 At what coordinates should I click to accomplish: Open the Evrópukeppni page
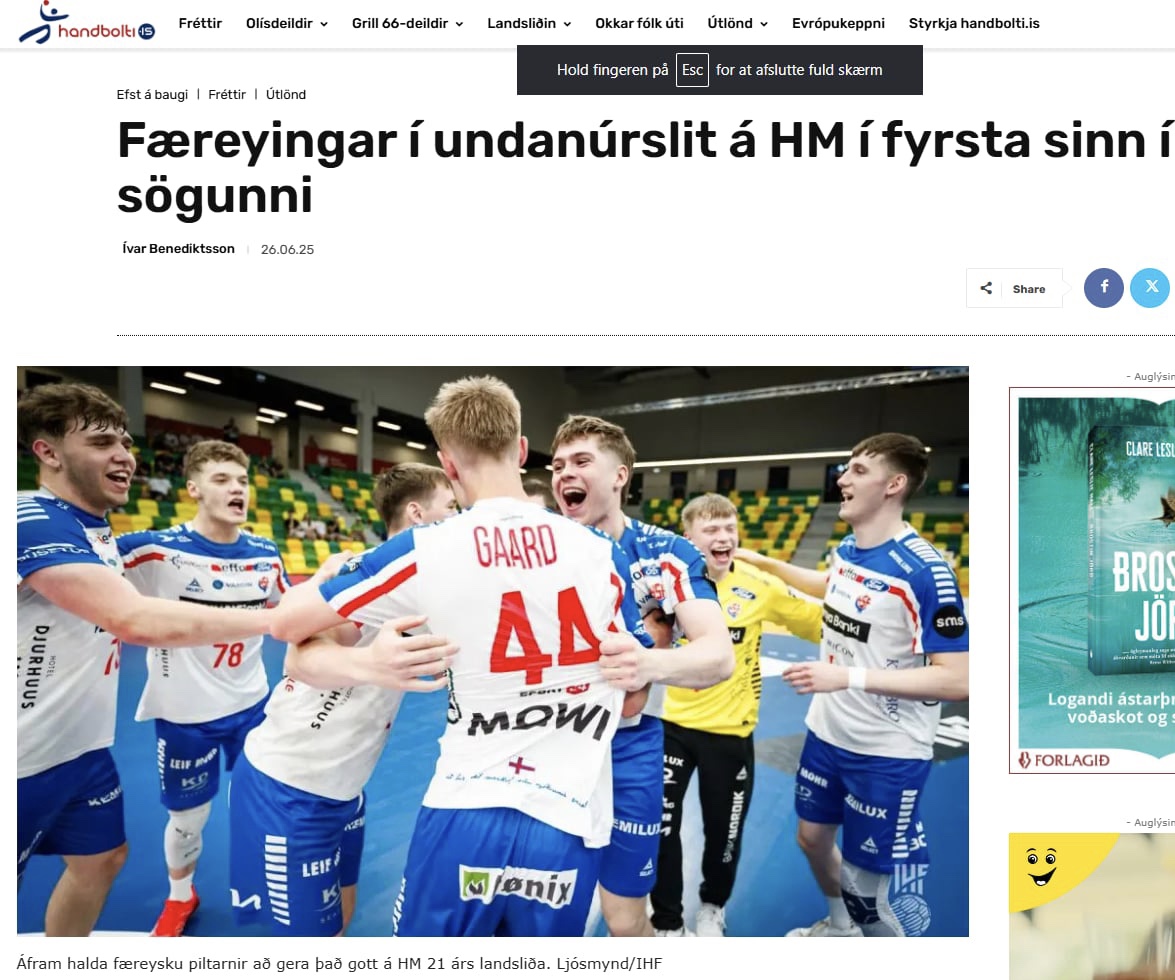(838, 23)
